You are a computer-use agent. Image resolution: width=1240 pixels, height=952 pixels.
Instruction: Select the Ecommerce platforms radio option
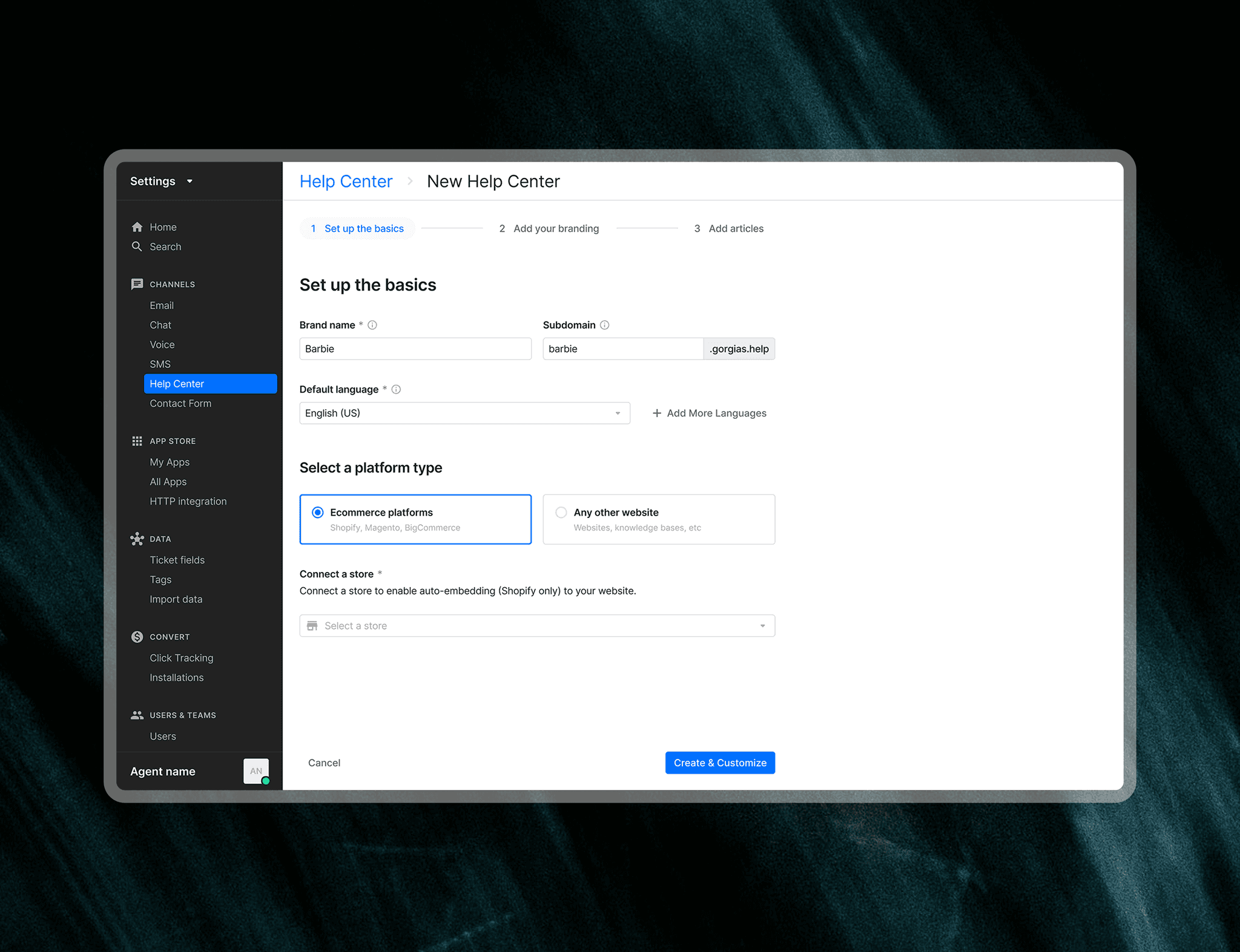click(x=318, y=513)
